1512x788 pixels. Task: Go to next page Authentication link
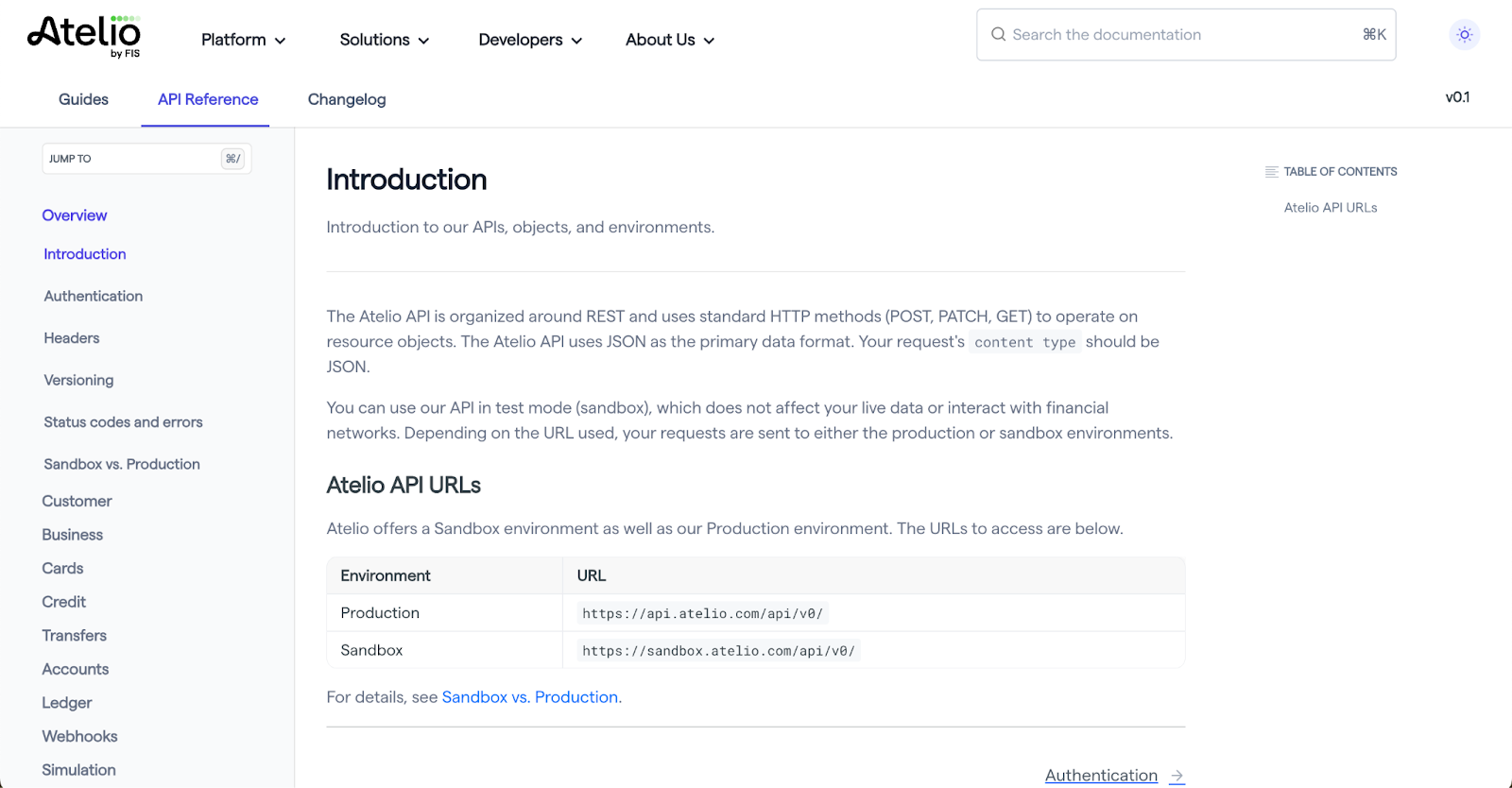pos(1101,776)
